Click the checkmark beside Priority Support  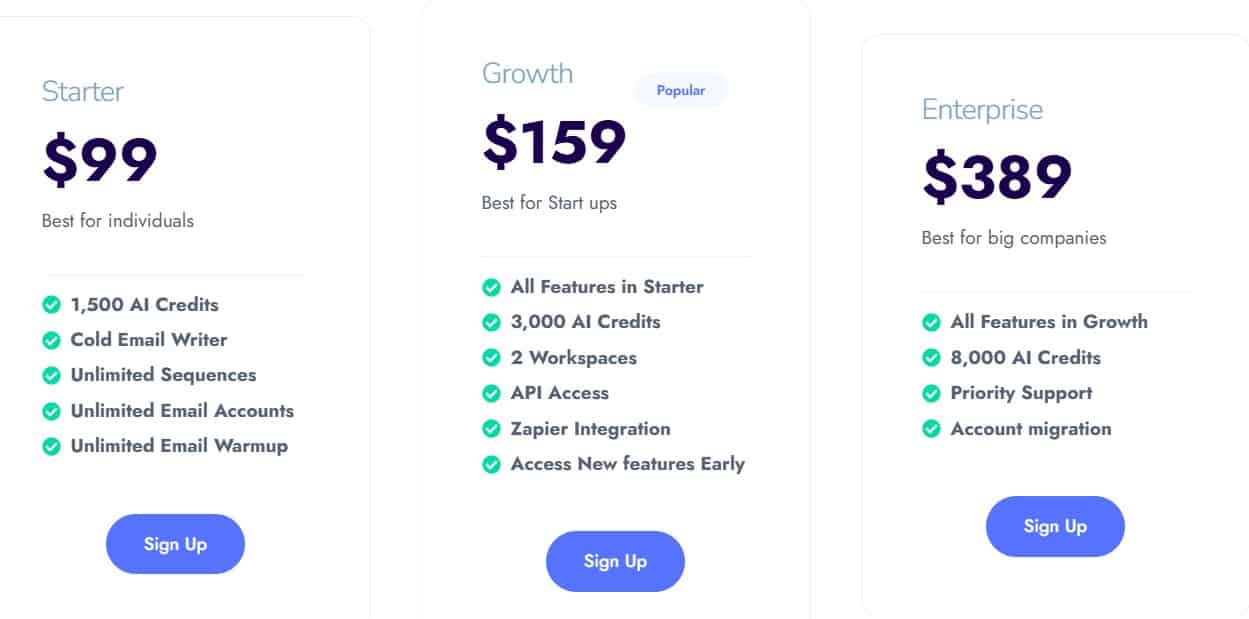[x=931, y=393]
